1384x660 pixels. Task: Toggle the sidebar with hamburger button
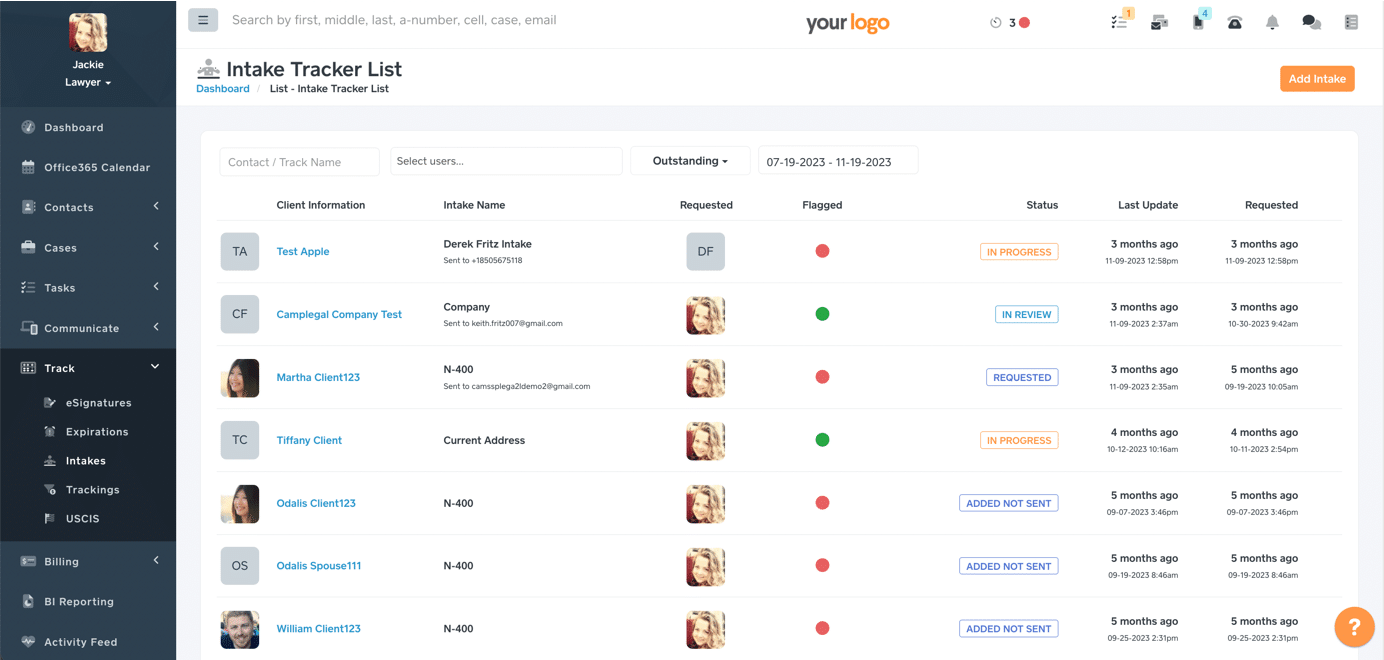pyautogui.click(x=203, y=20)
